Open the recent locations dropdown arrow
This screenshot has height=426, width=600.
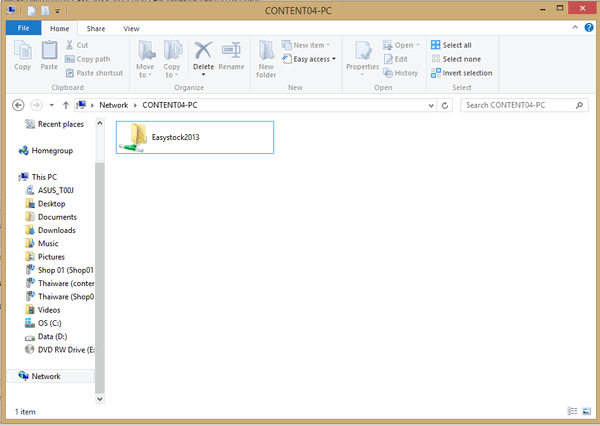pos(52,105)
